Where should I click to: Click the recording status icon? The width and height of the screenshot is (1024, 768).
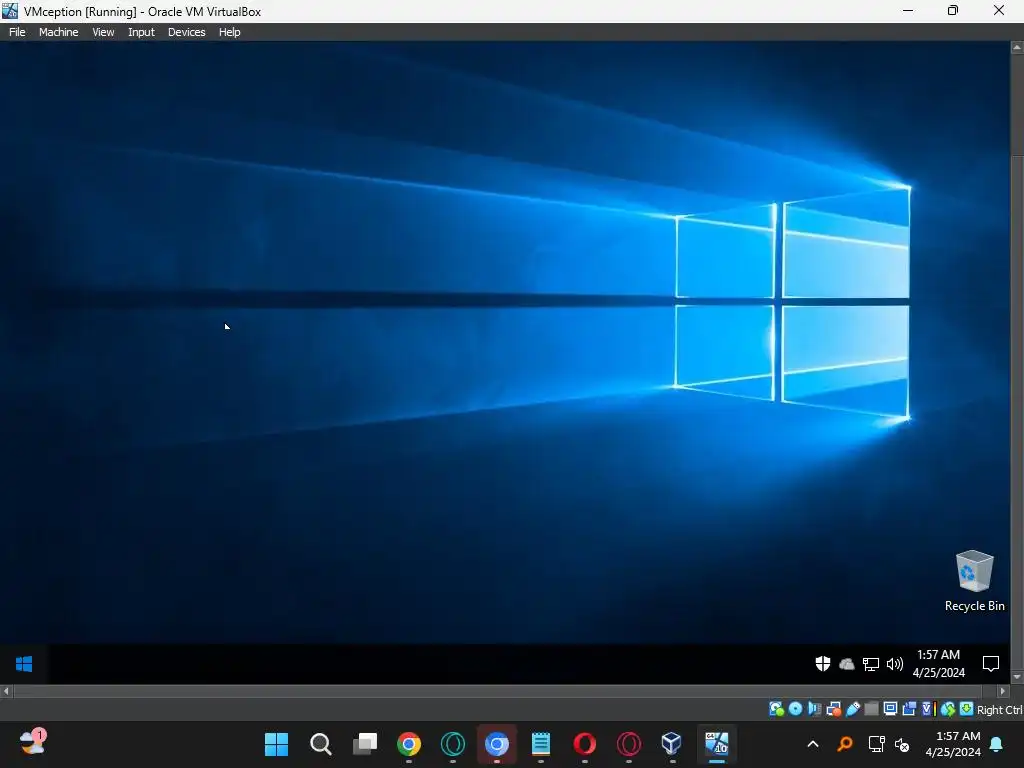[x=909, y=709]
